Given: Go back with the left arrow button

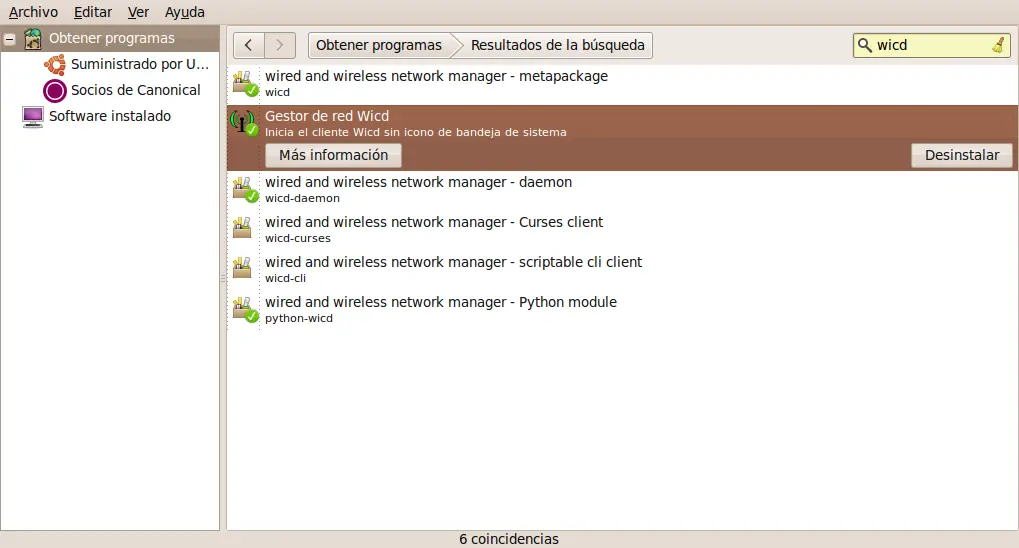Looking at the screenshot, I should pyautogui.click(x=248, y=45).
